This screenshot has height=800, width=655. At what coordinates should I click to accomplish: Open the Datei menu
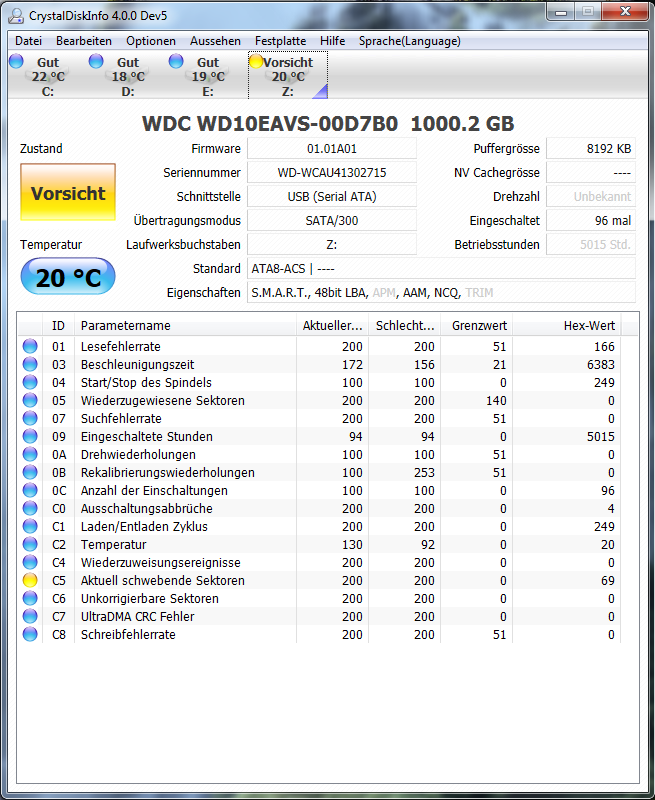click(x=28, y=41)
